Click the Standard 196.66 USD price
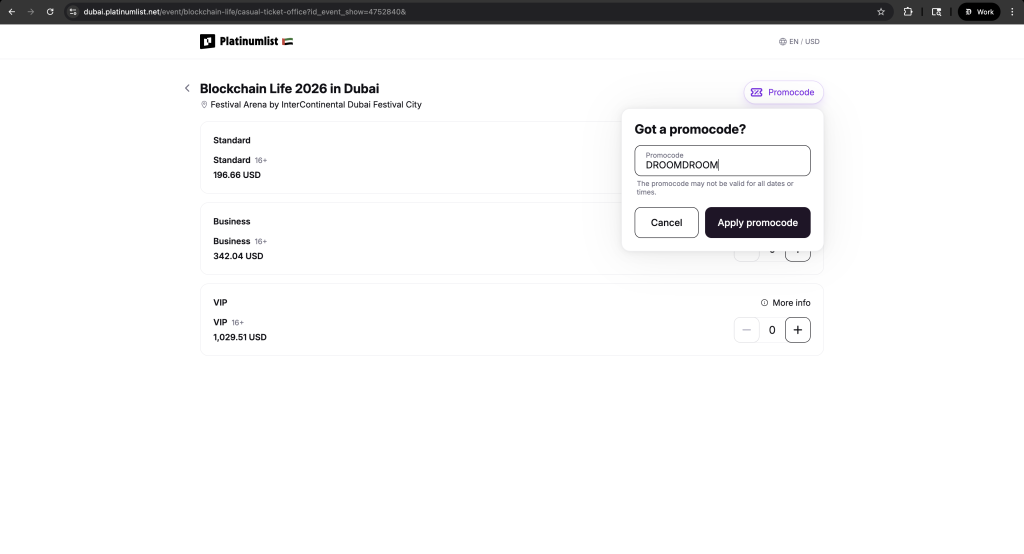 (x=236, y=175)
